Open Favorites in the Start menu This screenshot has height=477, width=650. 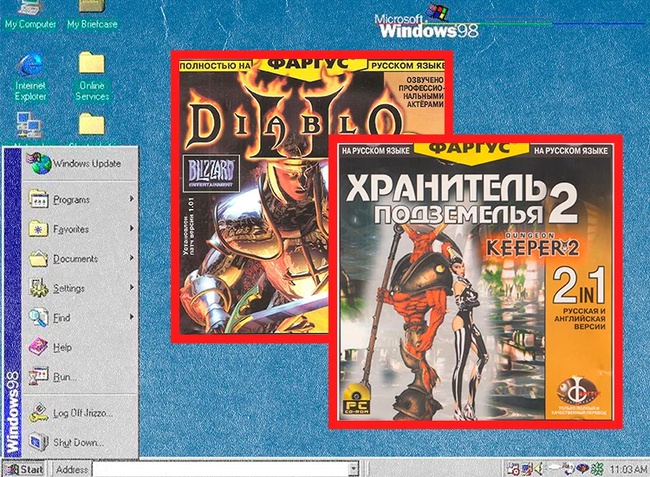point(80,229)
